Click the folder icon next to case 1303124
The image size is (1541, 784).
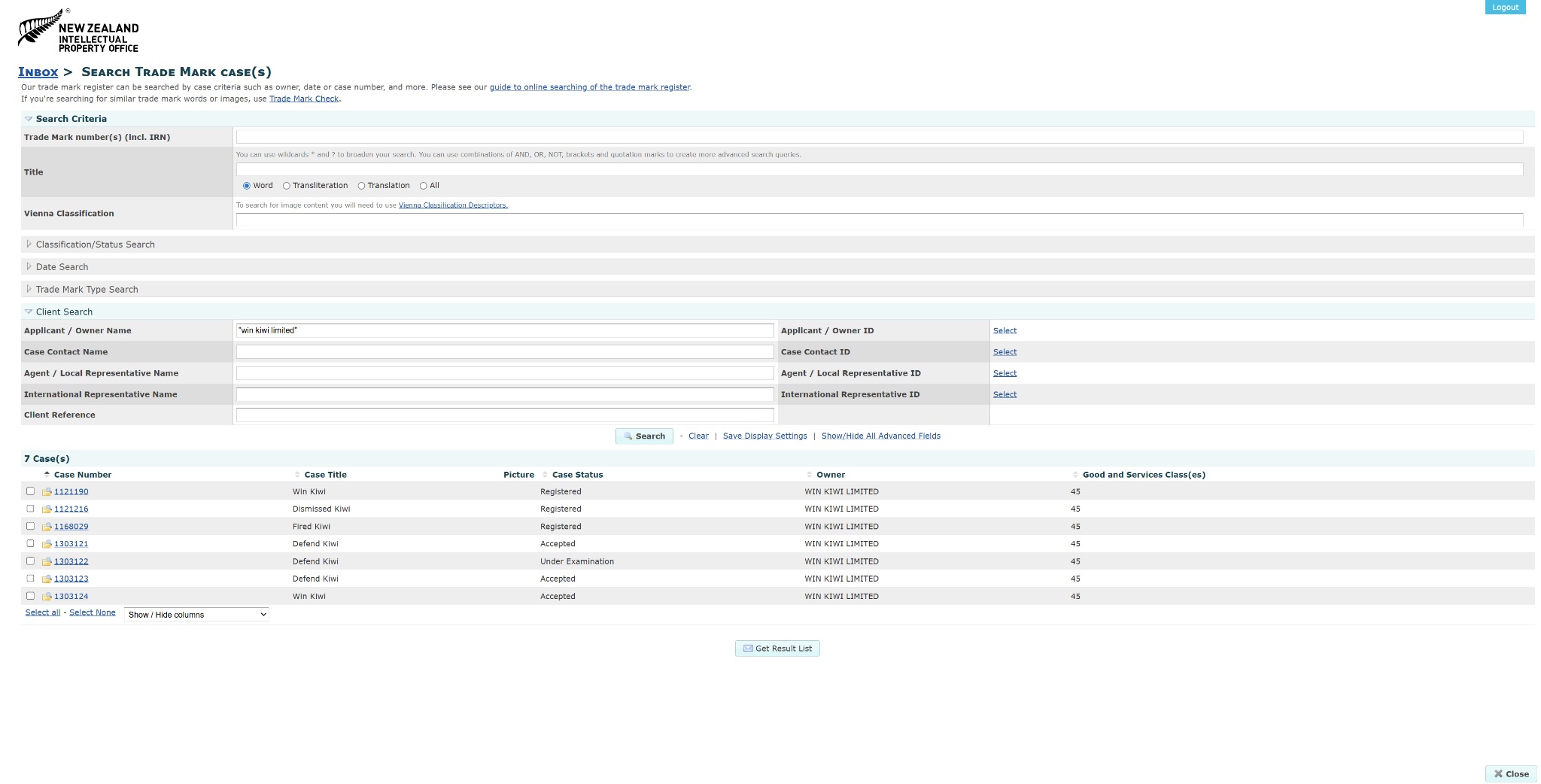tap(47, 596)
